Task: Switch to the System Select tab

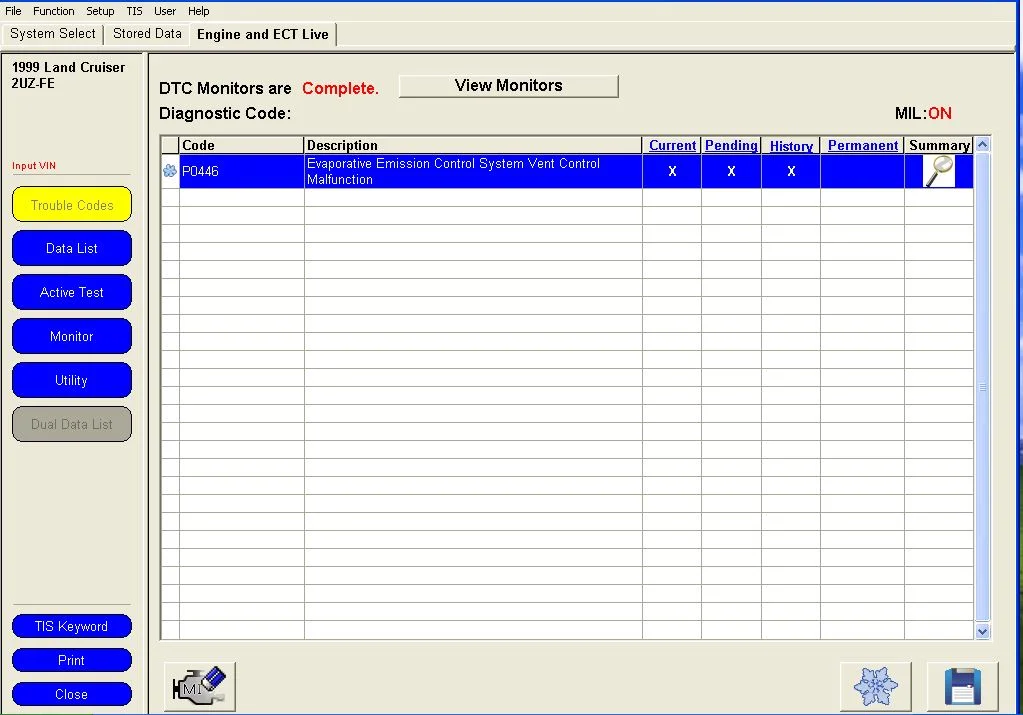Action: pyautogui.click(x=53, y=33)
